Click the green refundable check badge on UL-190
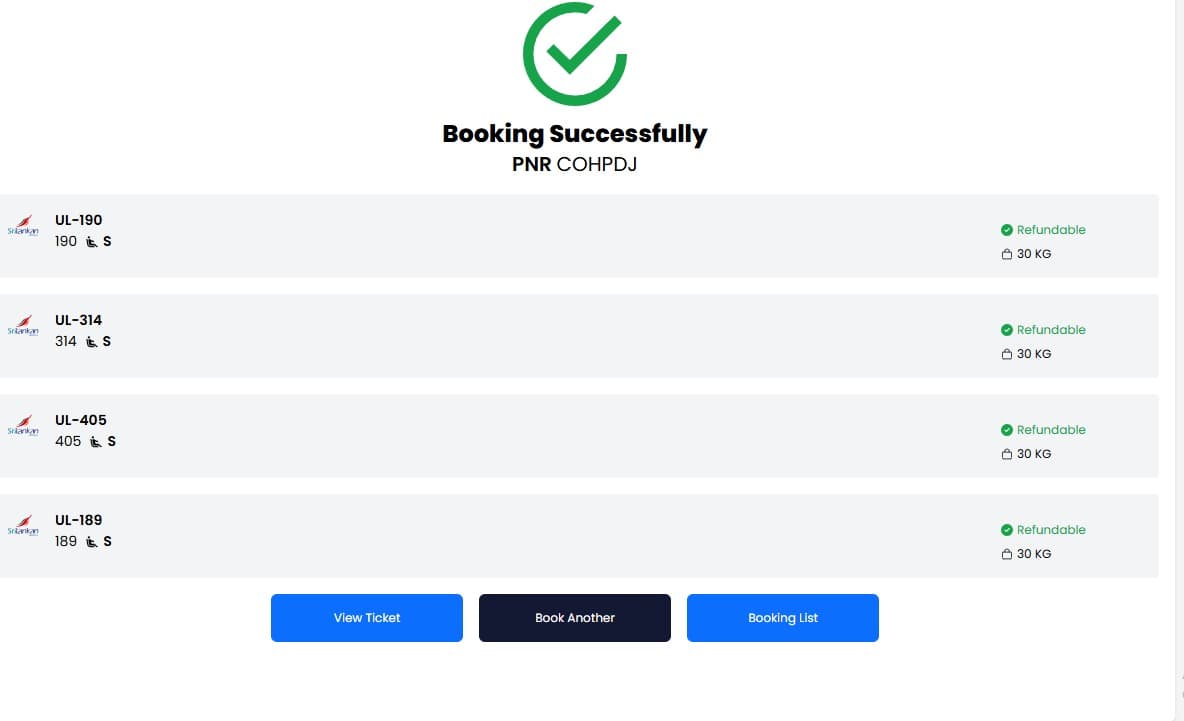The height and width of the screenshot is (721, 1184). click(1007, 229)
